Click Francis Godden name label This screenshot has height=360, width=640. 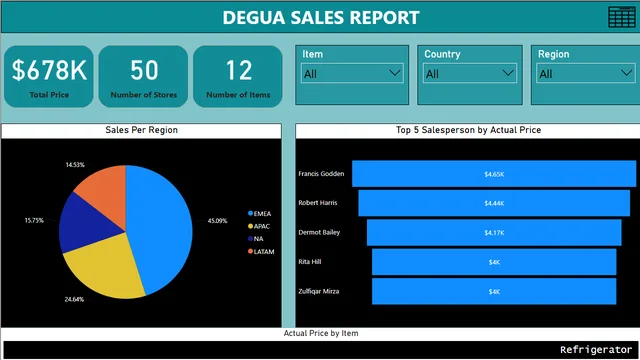click(321, 174)
